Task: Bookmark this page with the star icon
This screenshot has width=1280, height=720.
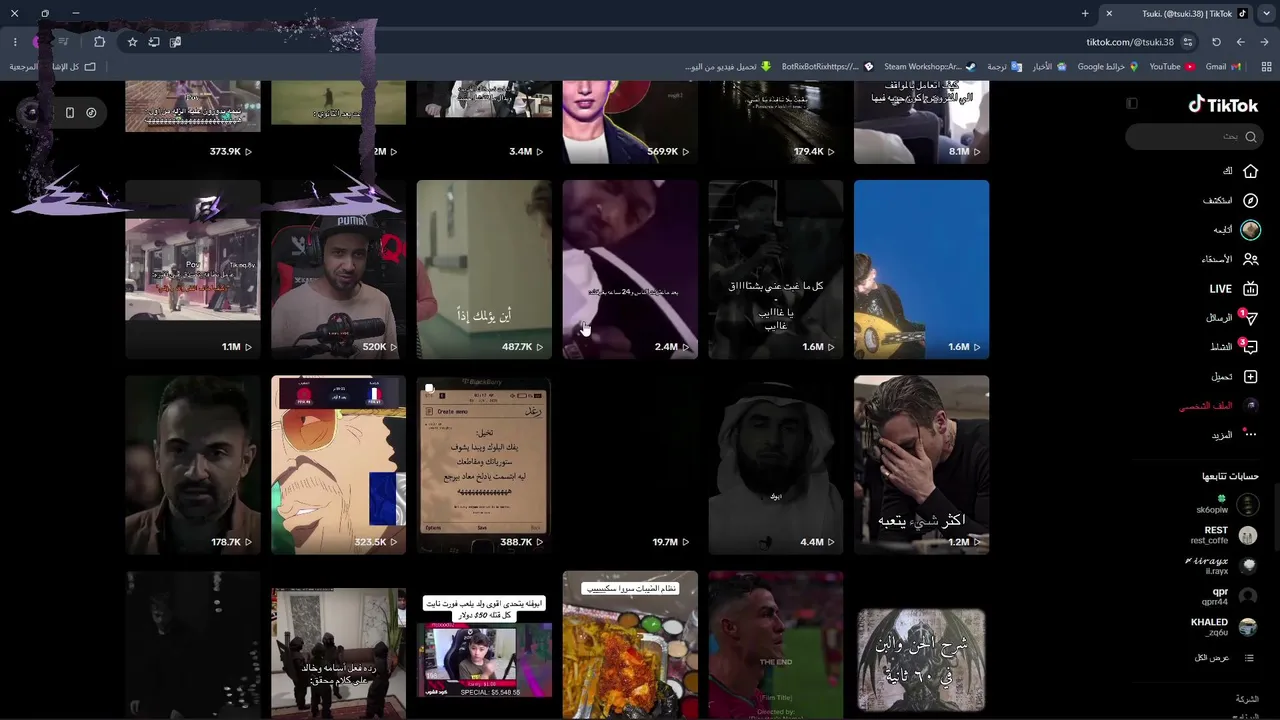Action: pos(132,42)
